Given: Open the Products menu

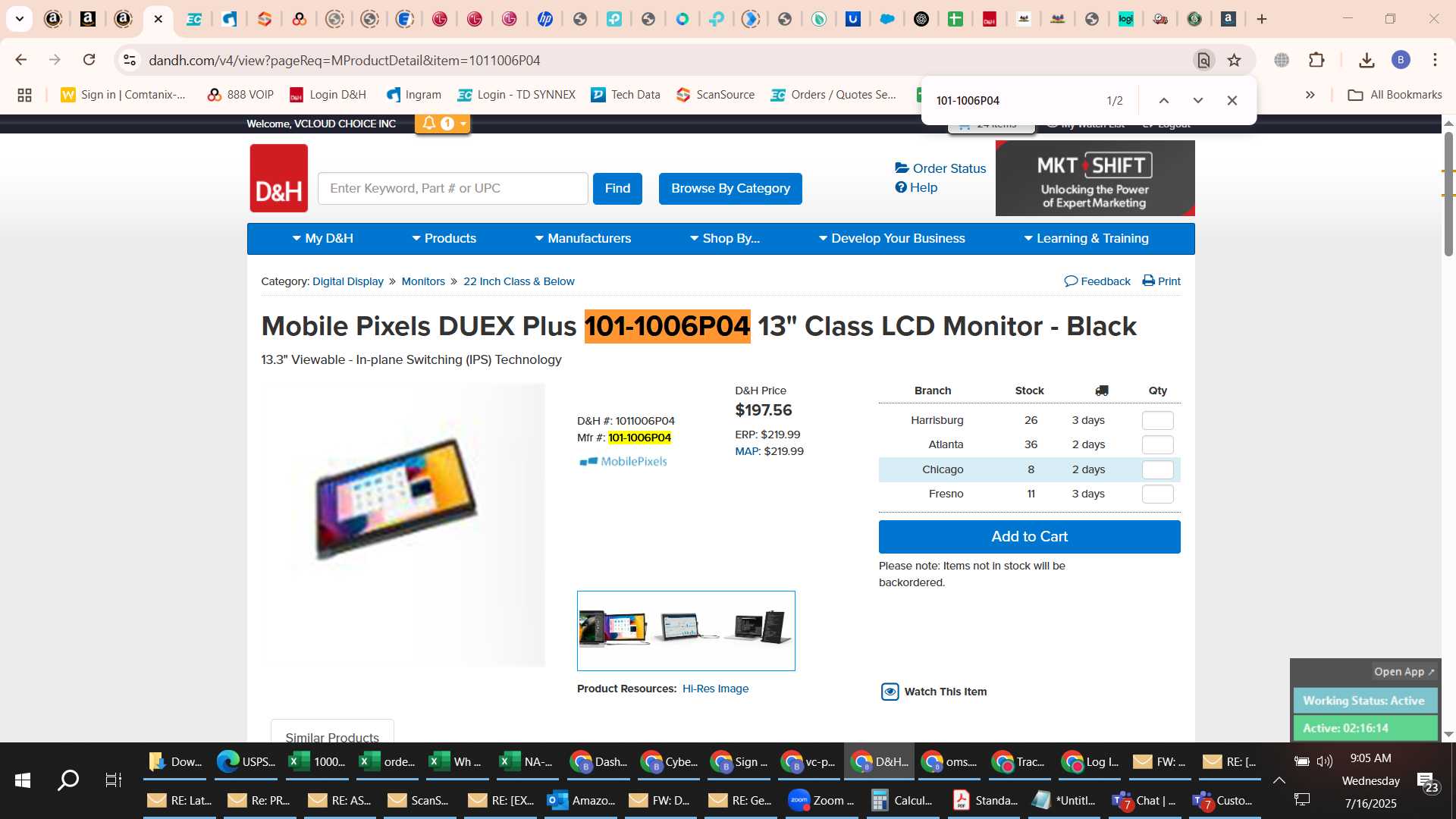Looking at the screenshot, I should point(444,238).
